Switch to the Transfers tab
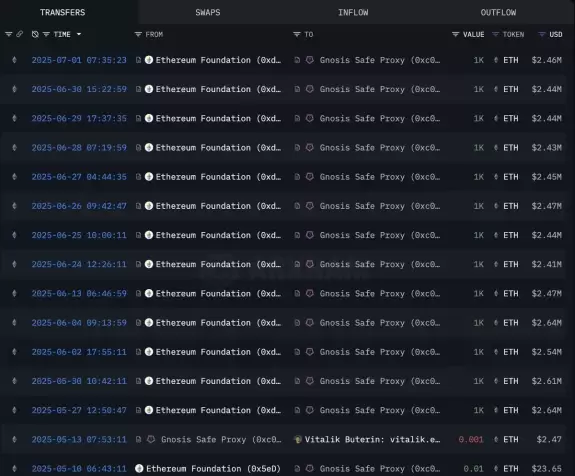The image size is (575, 476). (62, 12)
